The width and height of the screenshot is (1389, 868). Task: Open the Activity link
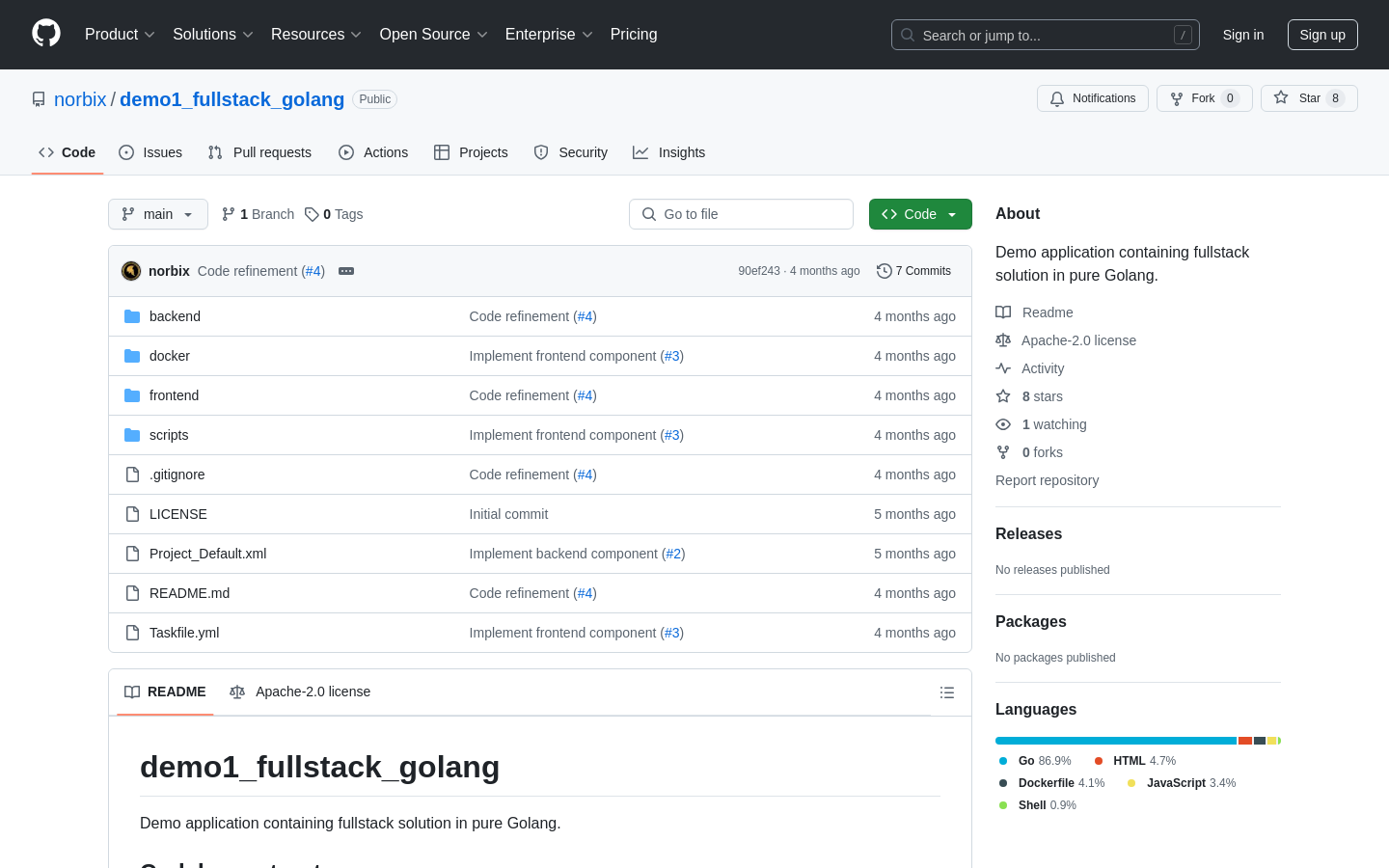[1030, 368]
